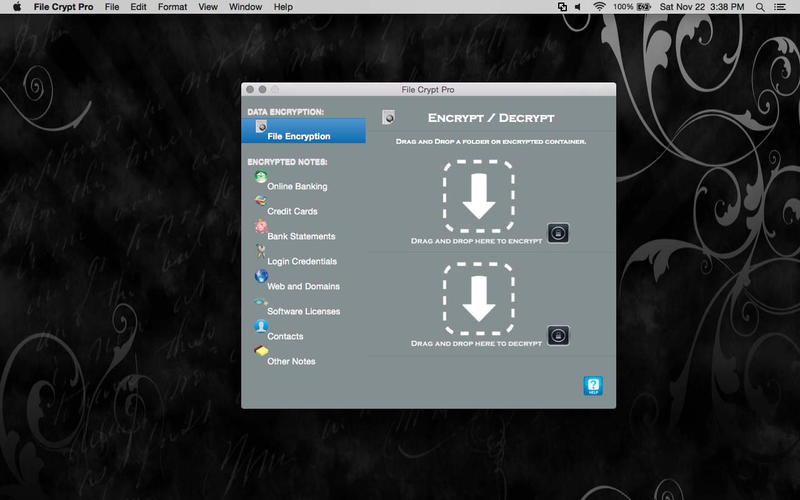This screenshot has width=800, height=500.
Task: Open the Contacts notes
Action: [285, 336]
